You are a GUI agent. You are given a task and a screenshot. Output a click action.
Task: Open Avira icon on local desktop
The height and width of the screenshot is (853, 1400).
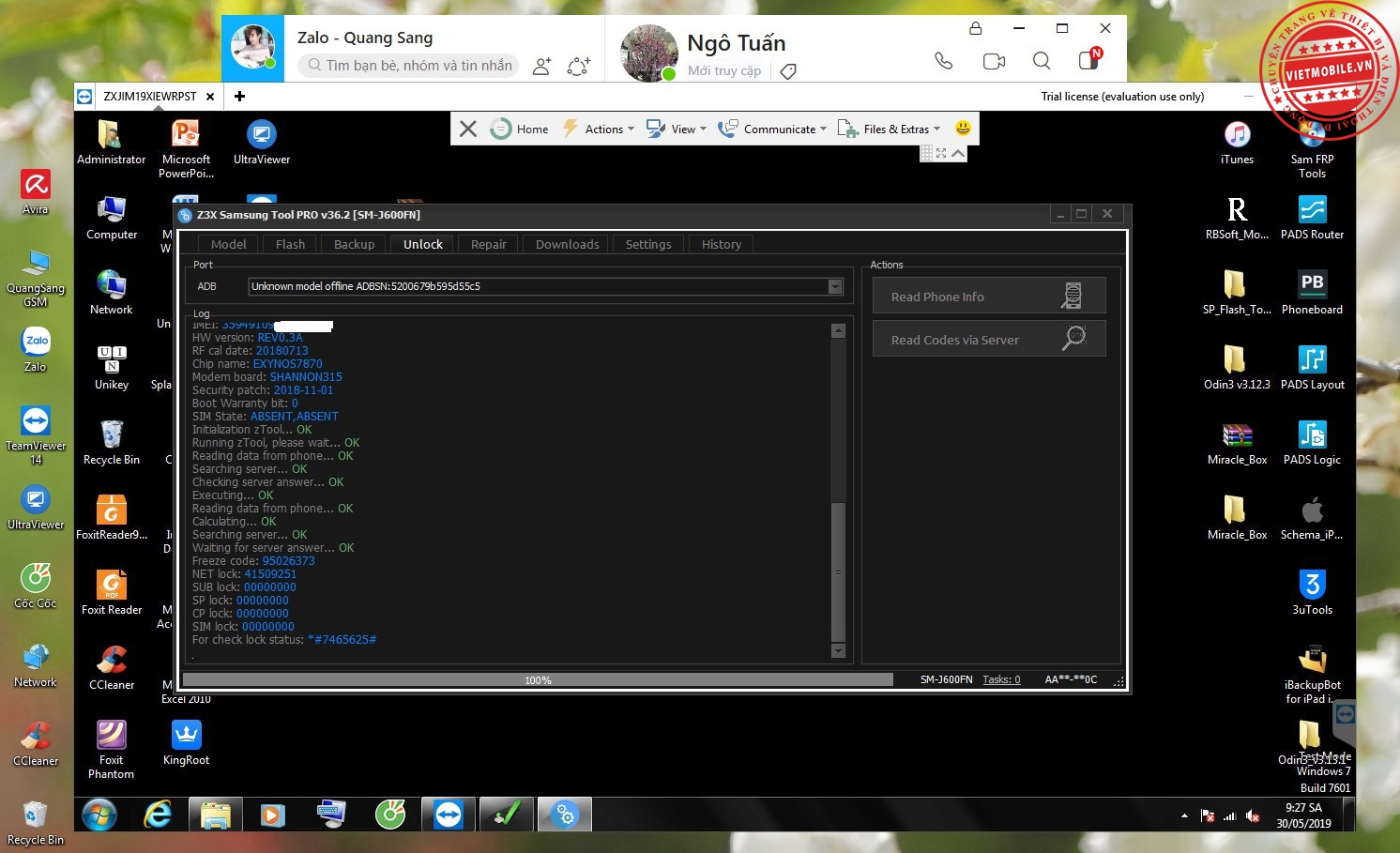[x=36, y=192]
